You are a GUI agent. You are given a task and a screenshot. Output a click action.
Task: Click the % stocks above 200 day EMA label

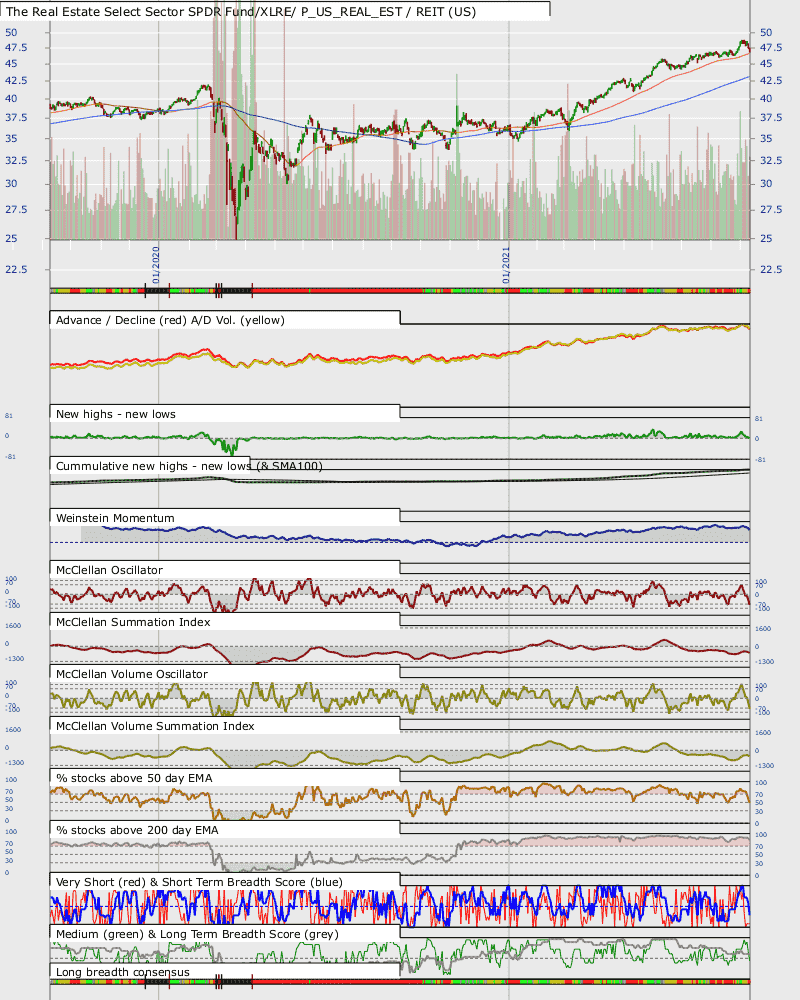tap(137, 830)
